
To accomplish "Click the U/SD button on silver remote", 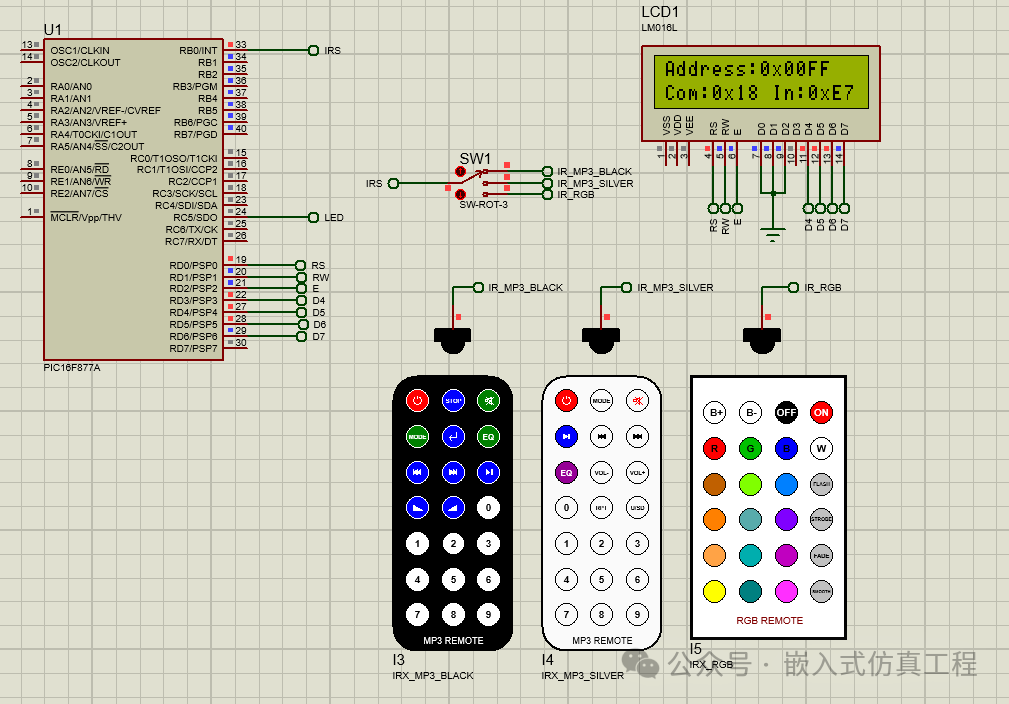I will point(638,508).
